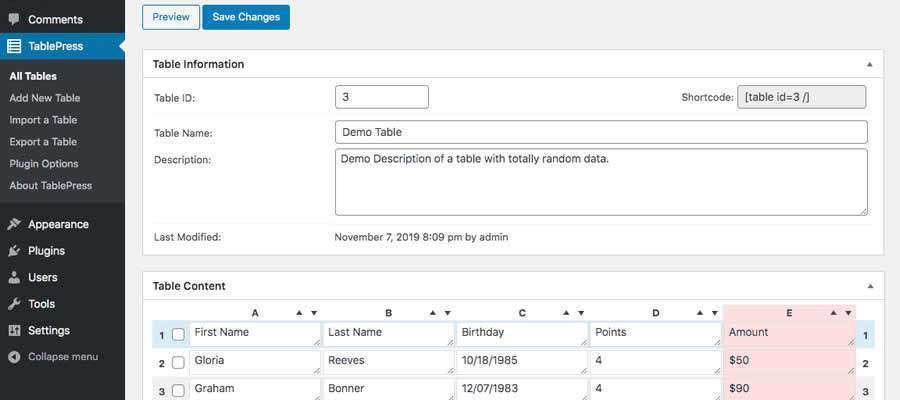Click the Plugins plug icon
The height and width of the screenshot is (400, 900).
coord(14,251)
